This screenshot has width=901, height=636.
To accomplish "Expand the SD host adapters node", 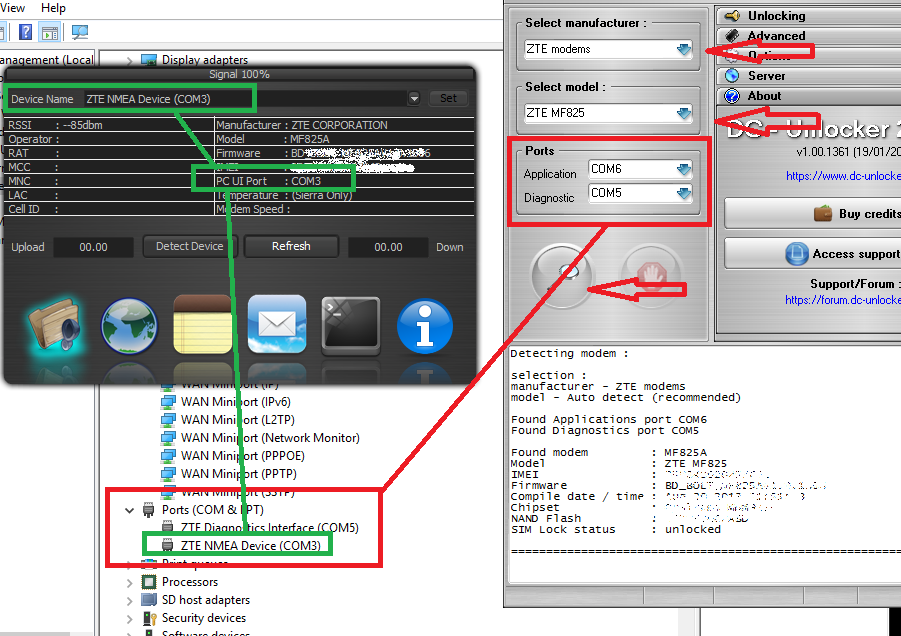I will (x=130, y=601).
